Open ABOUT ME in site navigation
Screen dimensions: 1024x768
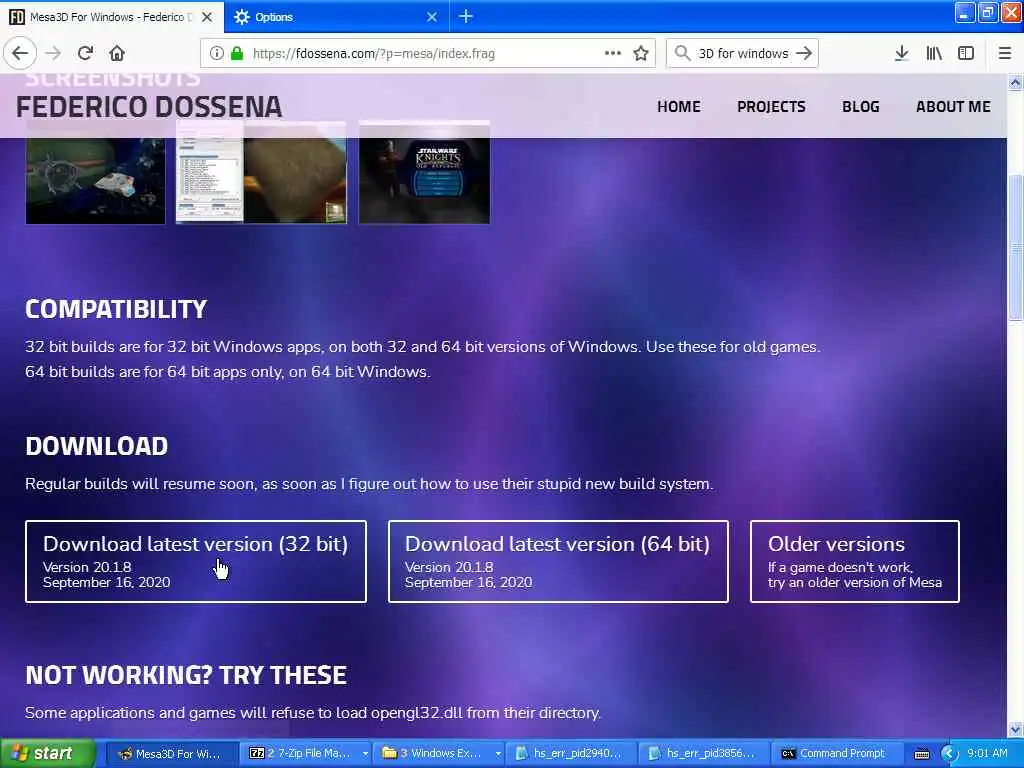pos(953,106)
